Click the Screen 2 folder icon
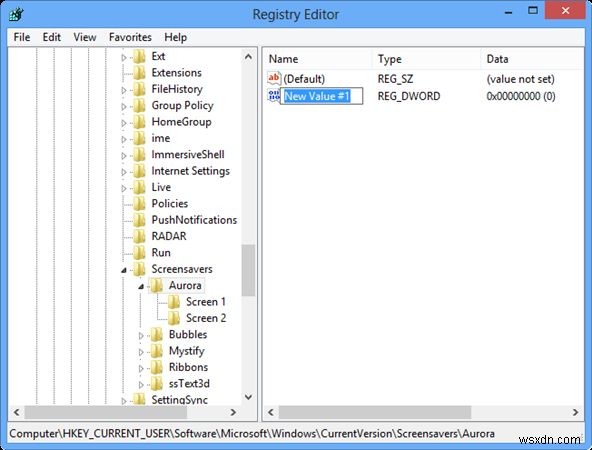The image size is (592, 450). [x=174, y=318]
